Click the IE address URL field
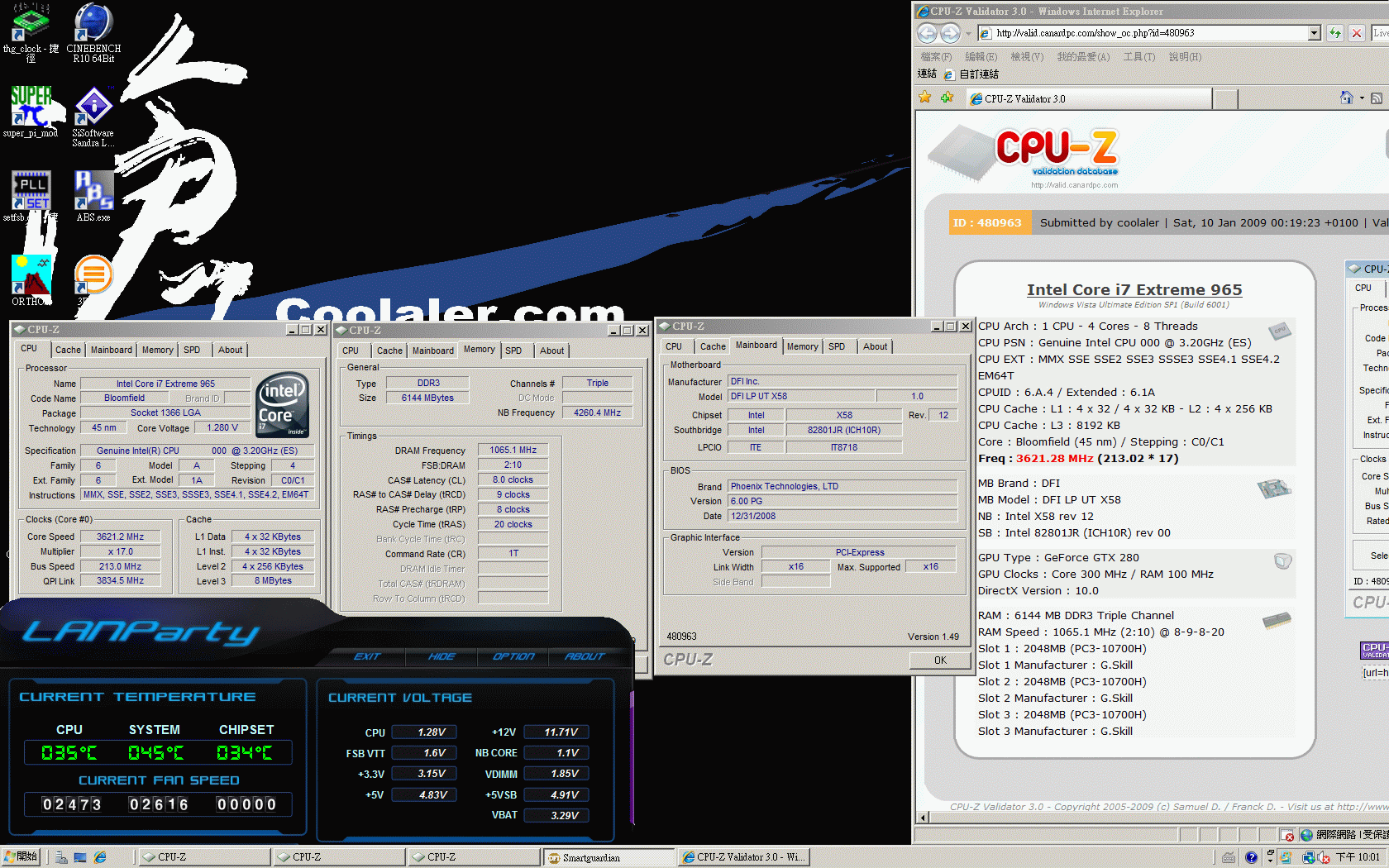The height and width of the screenshot is (868, 1389). tap(1143, 33)
